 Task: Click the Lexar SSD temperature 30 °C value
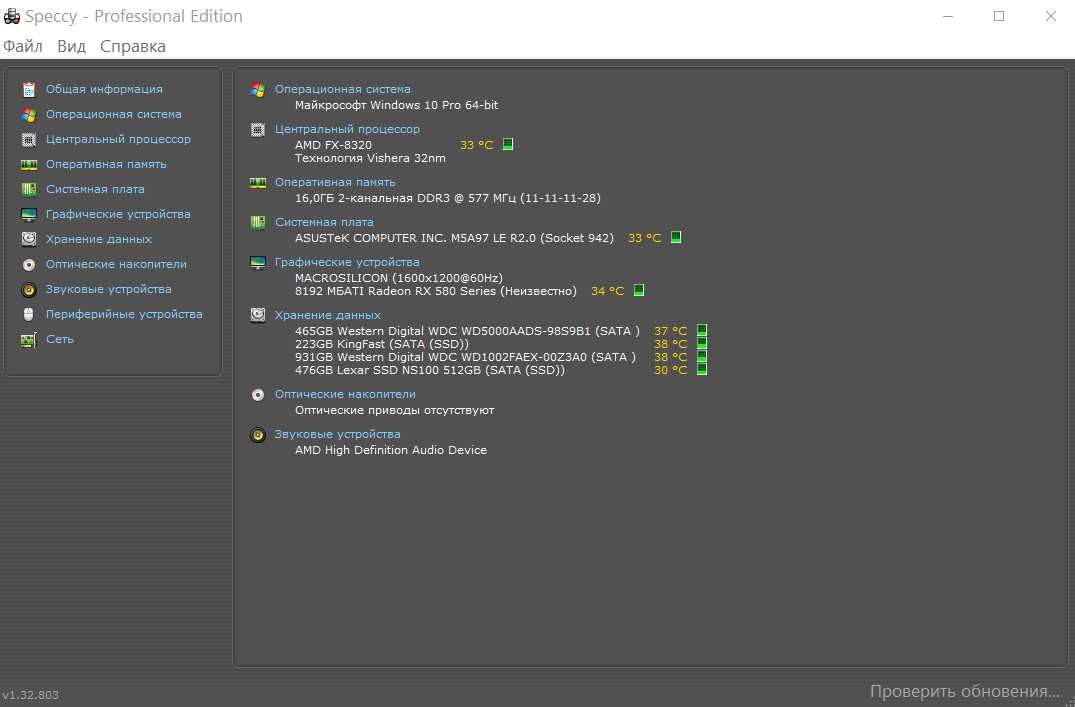[x=671, y=370]
